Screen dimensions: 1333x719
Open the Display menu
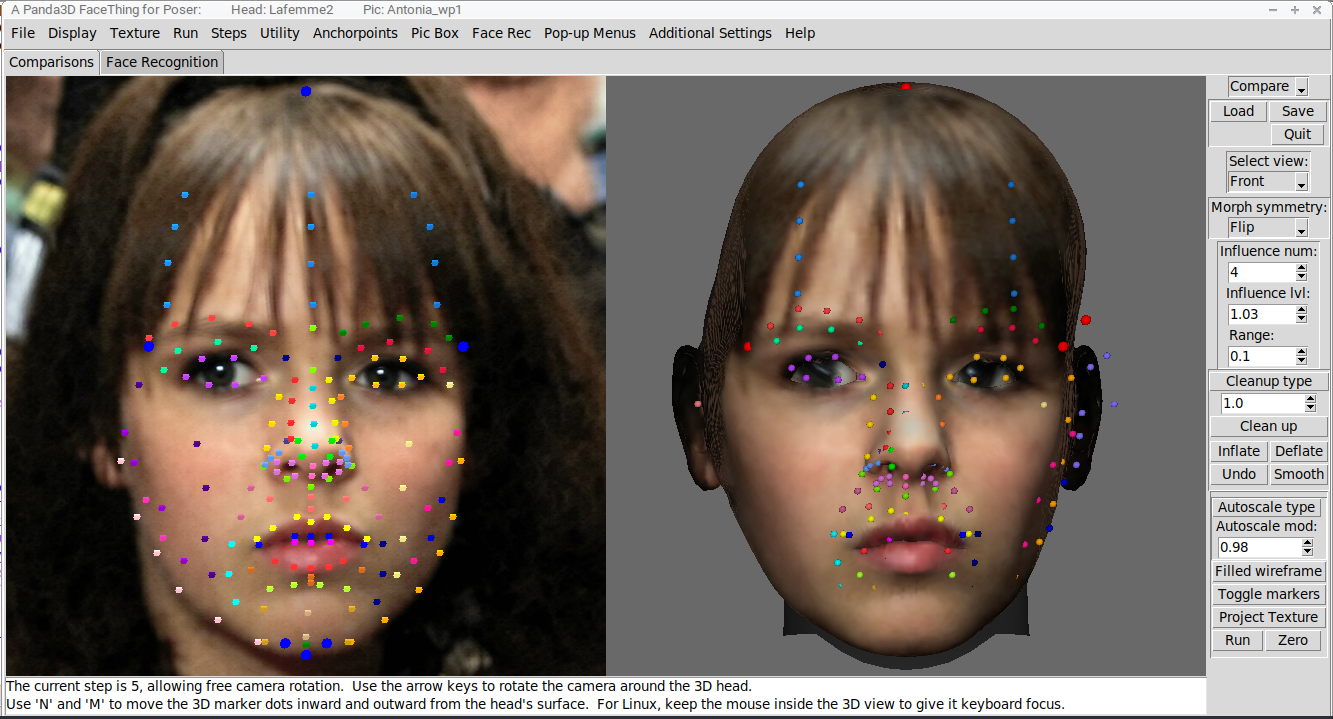[x=72, y=33]
